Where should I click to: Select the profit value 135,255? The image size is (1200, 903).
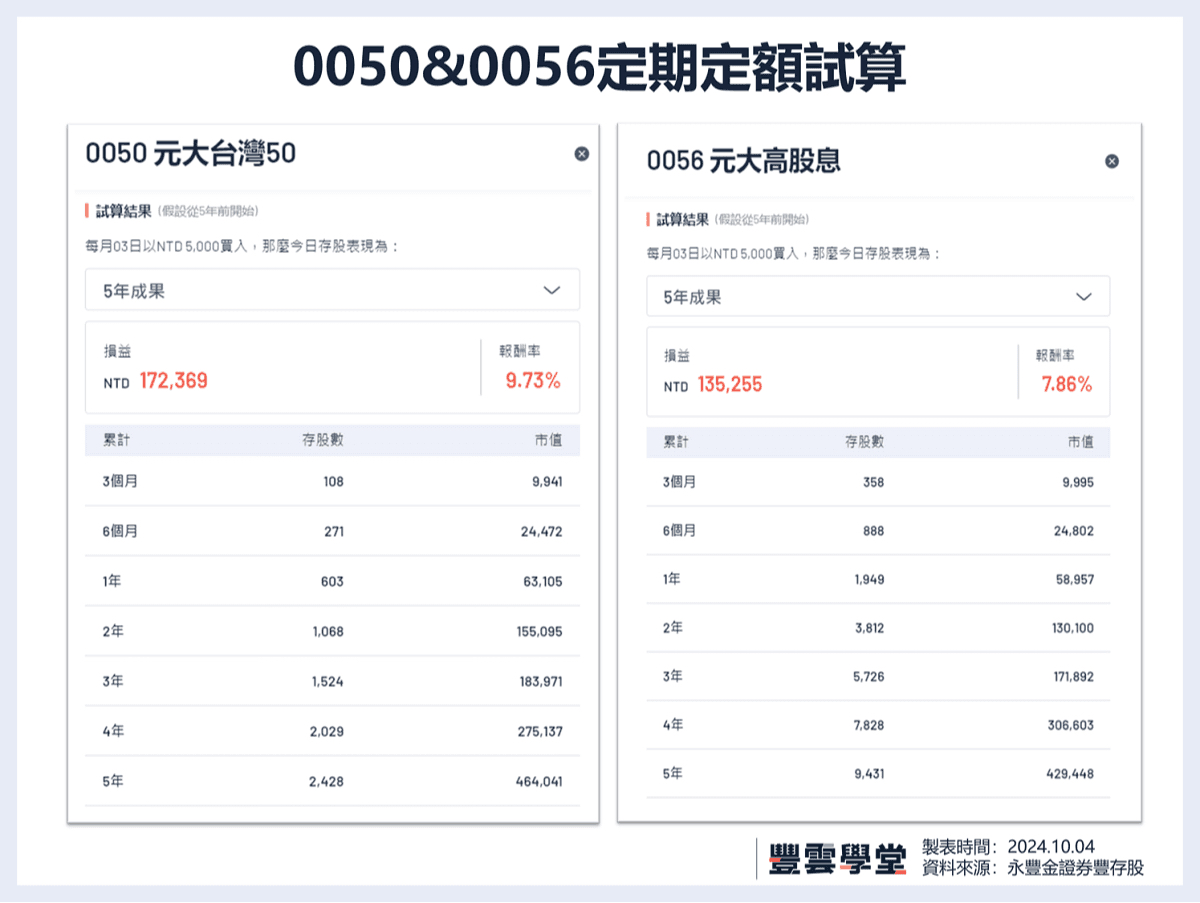pos(730,385)
